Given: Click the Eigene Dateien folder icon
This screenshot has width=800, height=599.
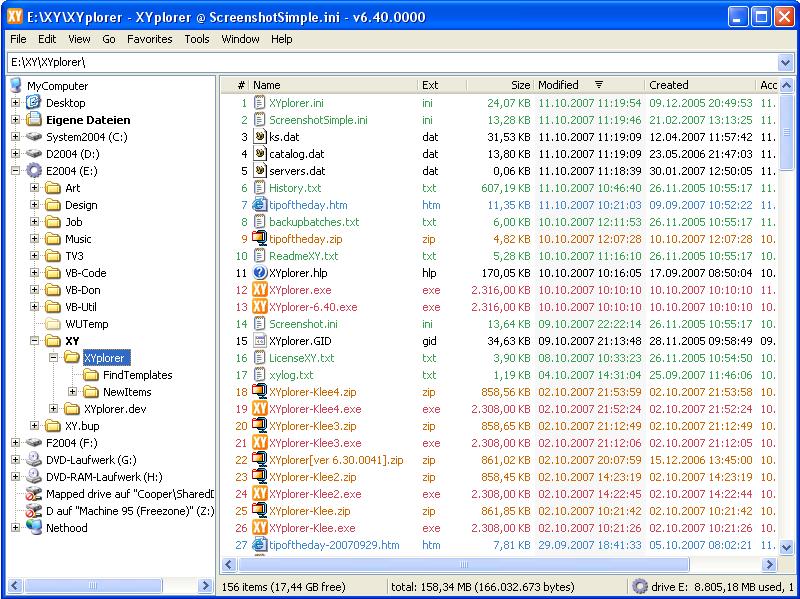Looking at the screenshot, I should point(34,119).
